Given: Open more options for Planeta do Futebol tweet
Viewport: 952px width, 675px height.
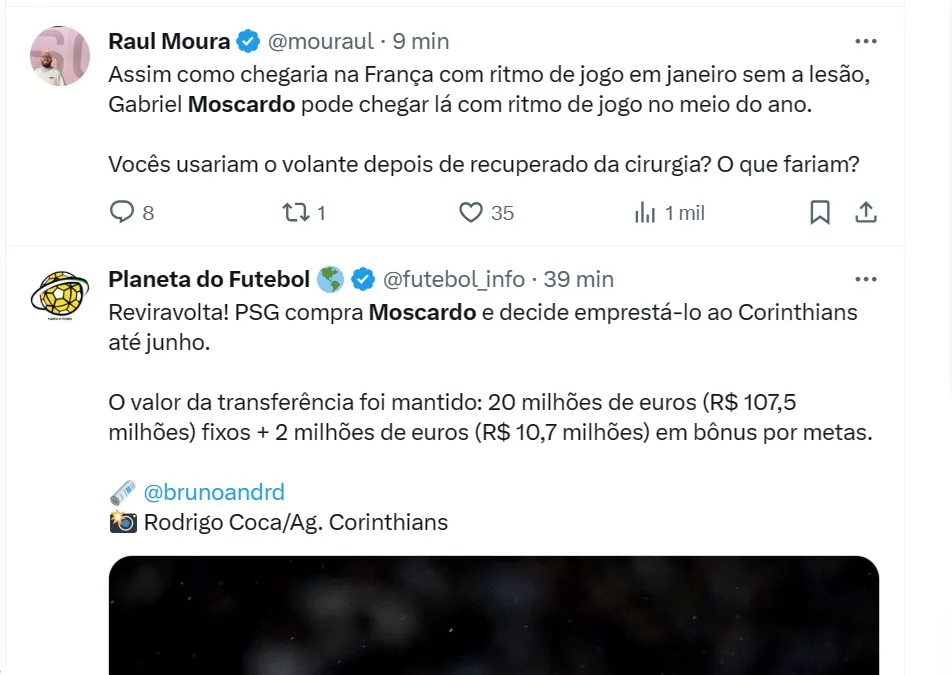Looking at the screenshot, I should click(x=866, y=279).
